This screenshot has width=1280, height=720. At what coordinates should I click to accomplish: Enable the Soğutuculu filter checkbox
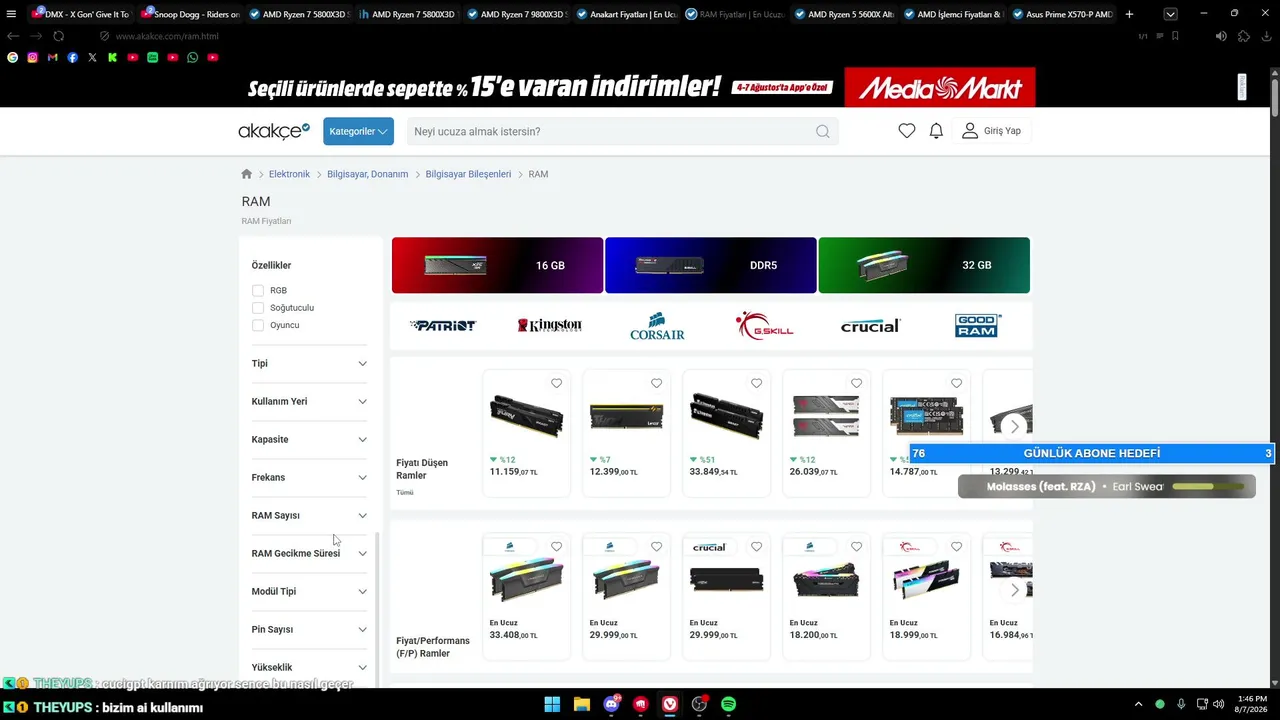[x=258, y=308]
